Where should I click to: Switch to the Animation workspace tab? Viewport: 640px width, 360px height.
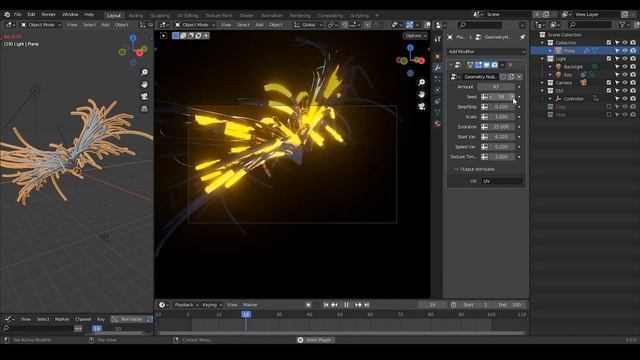[x=271, y=16]
